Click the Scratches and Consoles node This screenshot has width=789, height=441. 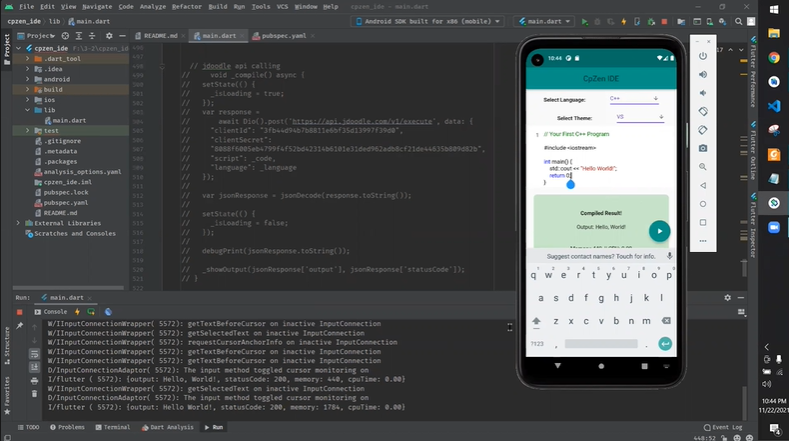click(70, 234)
